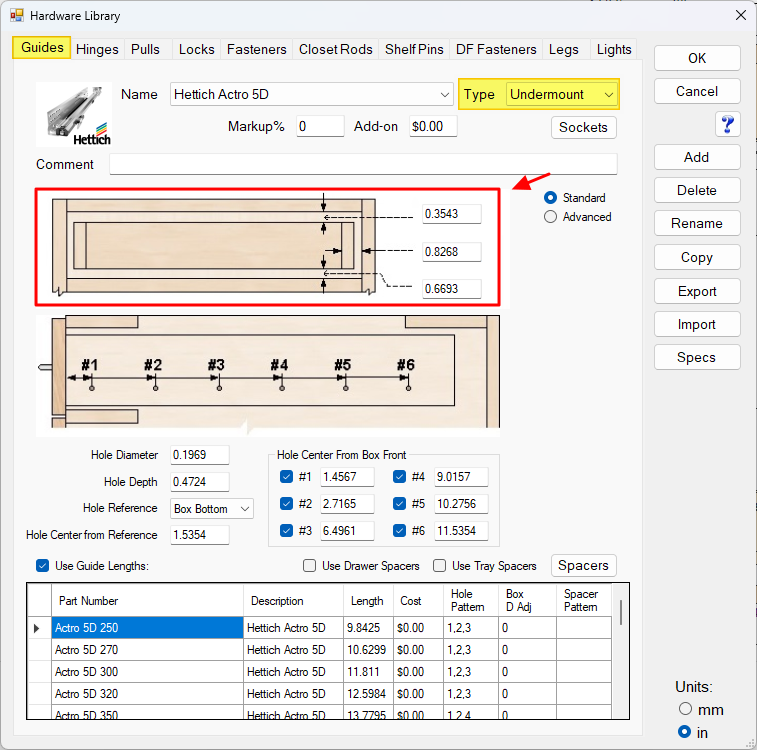Viewport: 757px width, 750px height.
Task: Click the blue question mark help icon
Action: click(727, 124)
